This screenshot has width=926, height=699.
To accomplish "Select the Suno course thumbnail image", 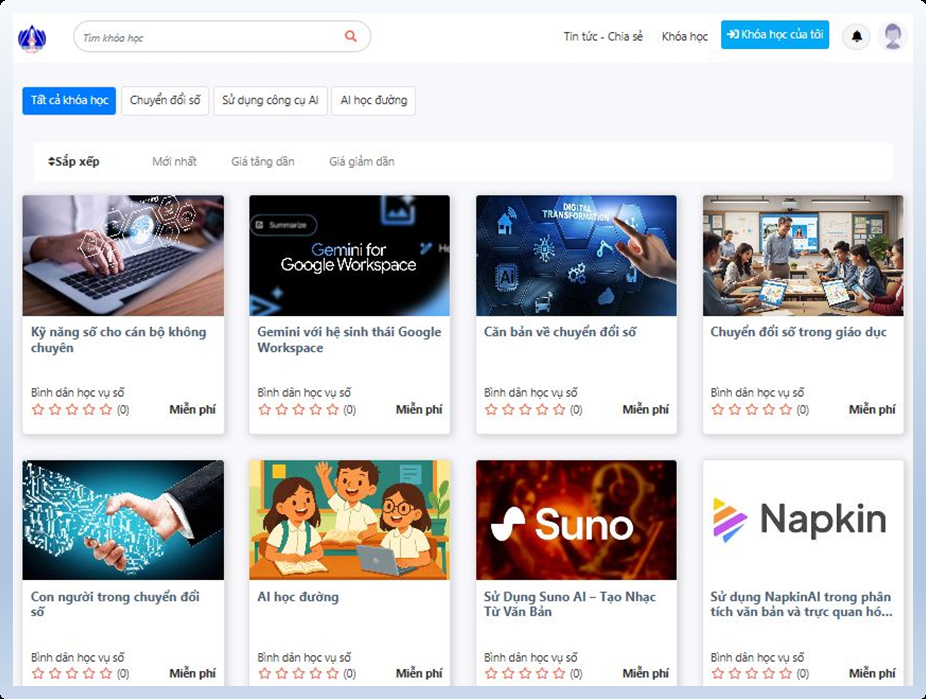I will [x=576, y=518].
